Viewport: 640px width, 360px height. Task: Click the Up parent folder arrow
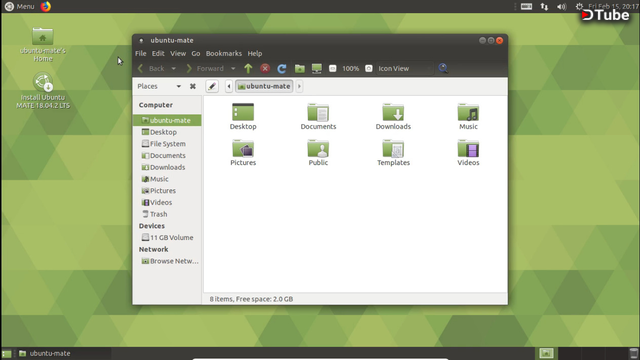pyautogui.click(x=248, y=69)
